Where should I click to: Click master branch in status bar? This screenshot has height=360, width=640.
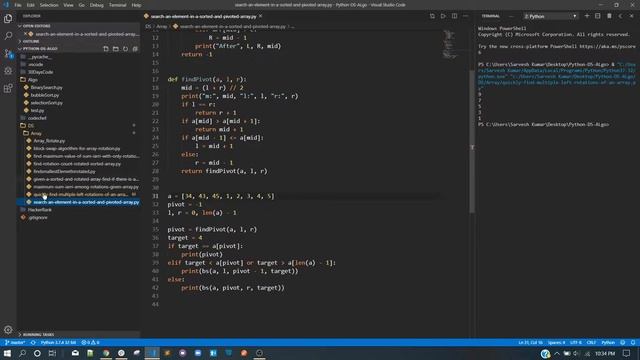(15, 342)
